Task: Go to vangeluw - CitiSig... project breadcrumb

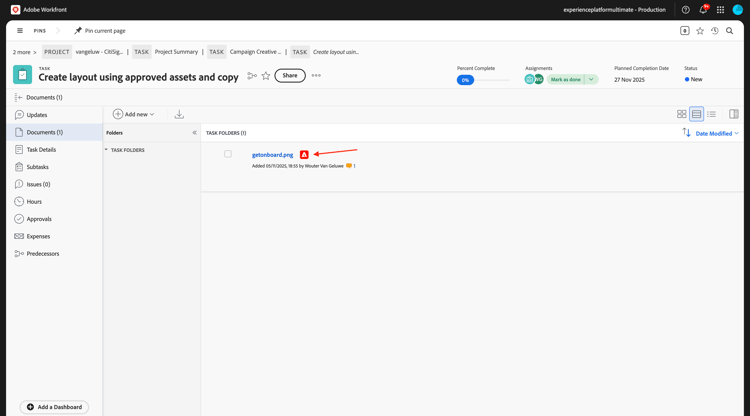Action: point(99,52)
